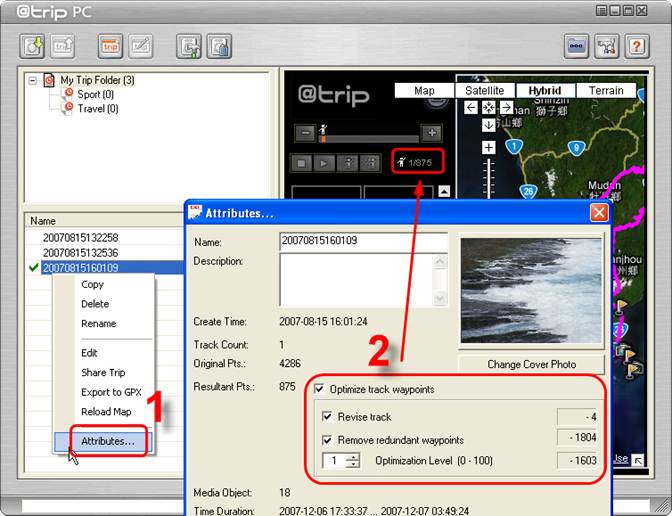Viewport: 672px width, 516px height.
Task: Select trip 20070815132258 in the list
Action: [x=81, y=237]
